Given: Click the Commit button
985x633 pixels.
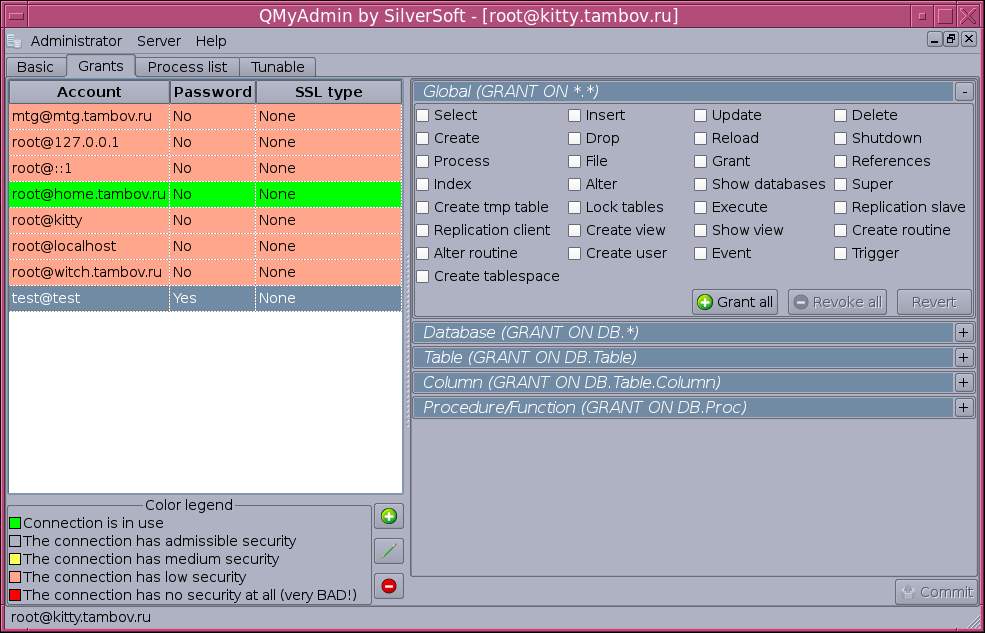Looking at the screenshot, I should (x=935, y=592).
